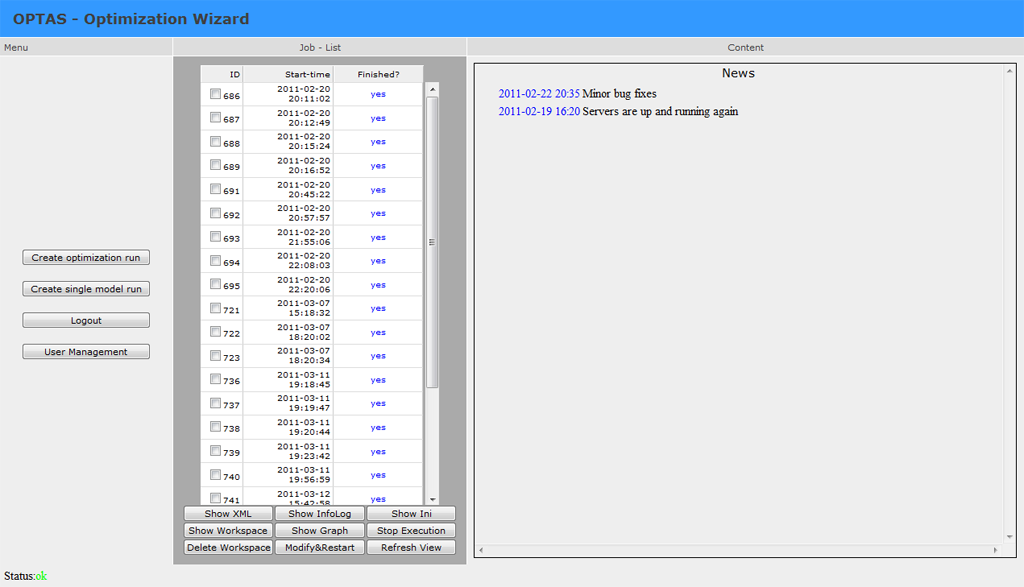Check the checkbox for job 686
Viewport: 1024px width, 587px height.
click(x=215, y=94)
